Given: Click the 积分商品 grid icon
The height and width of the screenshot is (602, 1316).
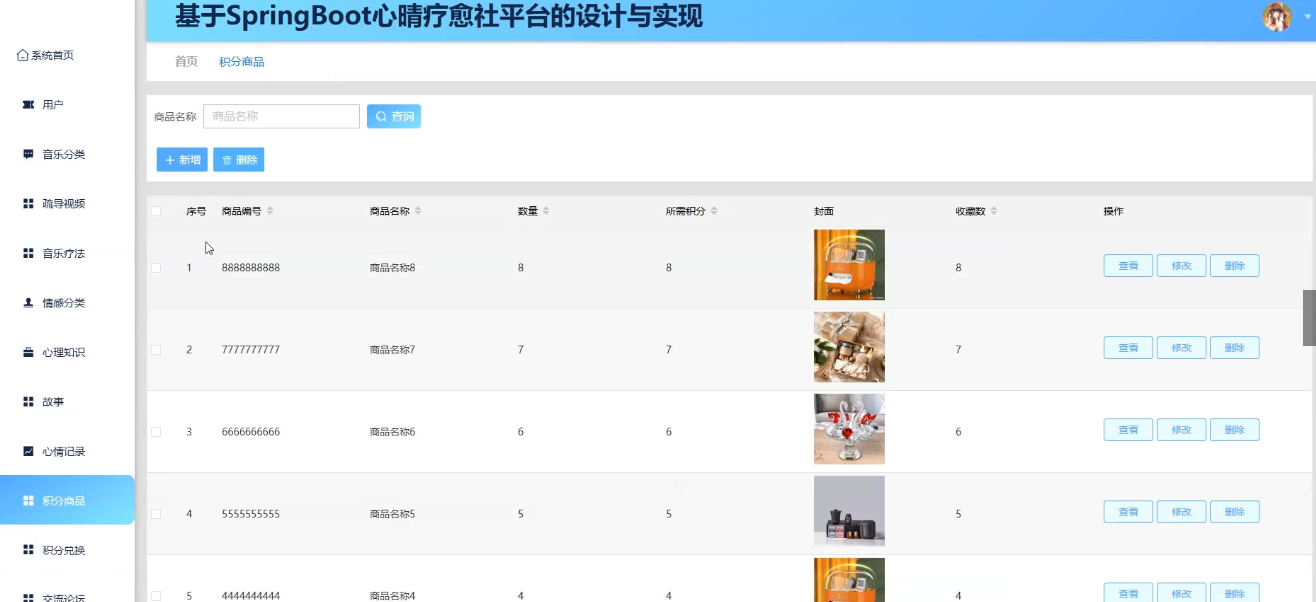Looking at the screenshot, I should pyautogui.click(x=29, y=501).
